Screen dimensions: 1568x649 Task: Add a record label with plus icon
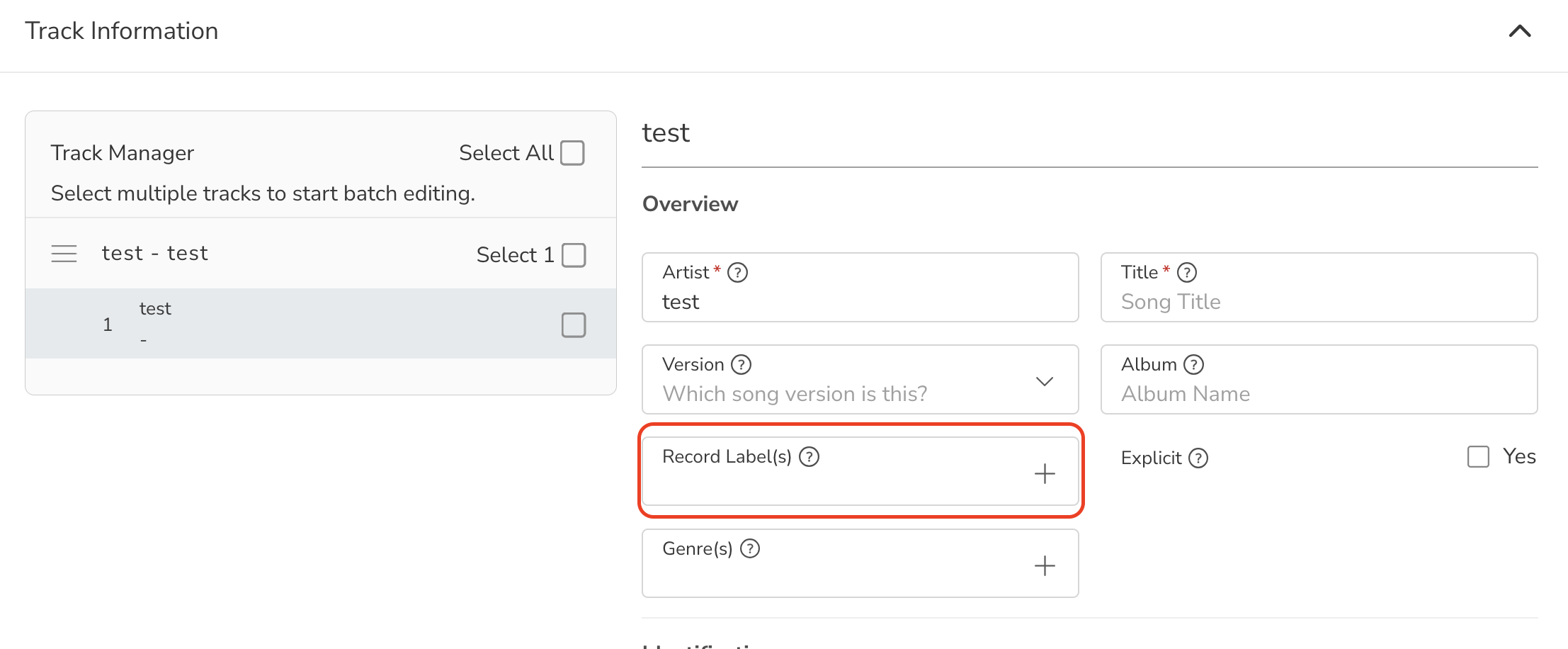coord(1045,473)
